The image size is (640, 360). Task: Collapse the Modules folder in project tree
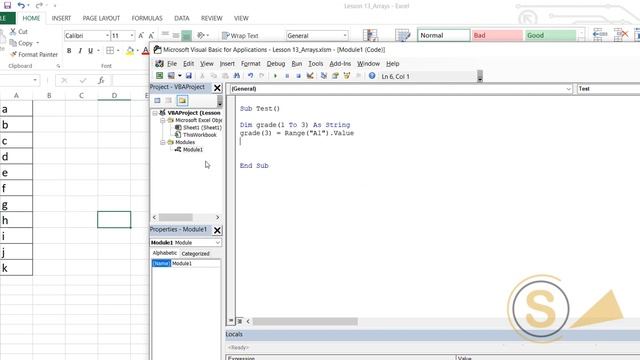[162, 142]
